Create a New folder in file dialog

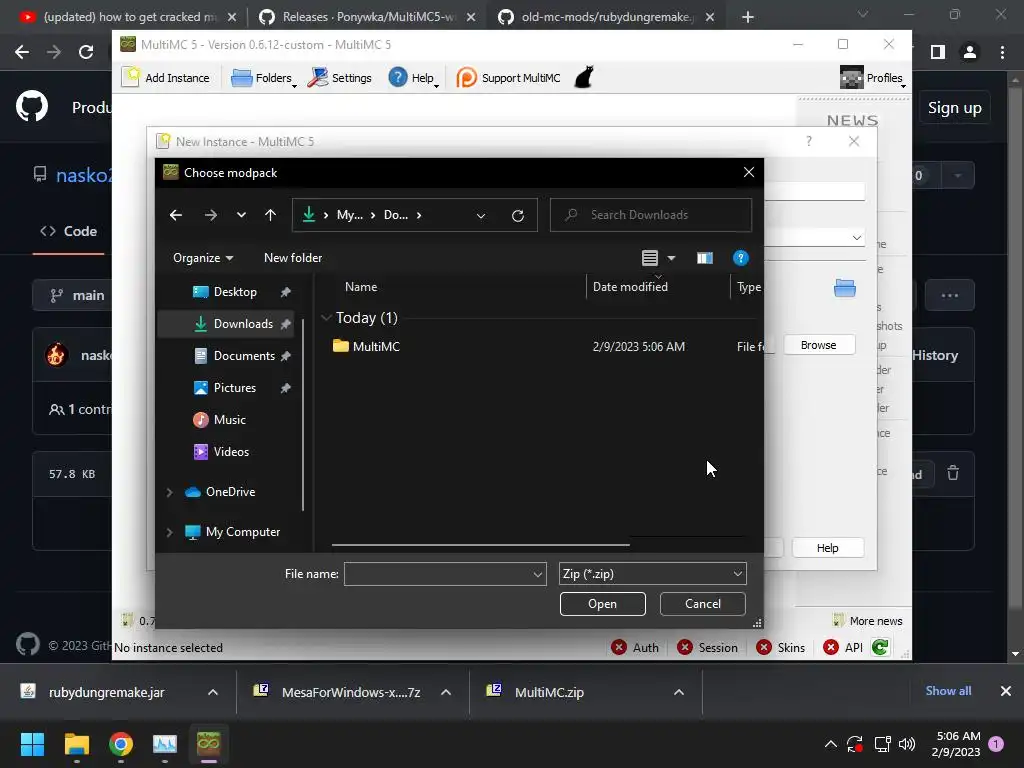[293, 258]
